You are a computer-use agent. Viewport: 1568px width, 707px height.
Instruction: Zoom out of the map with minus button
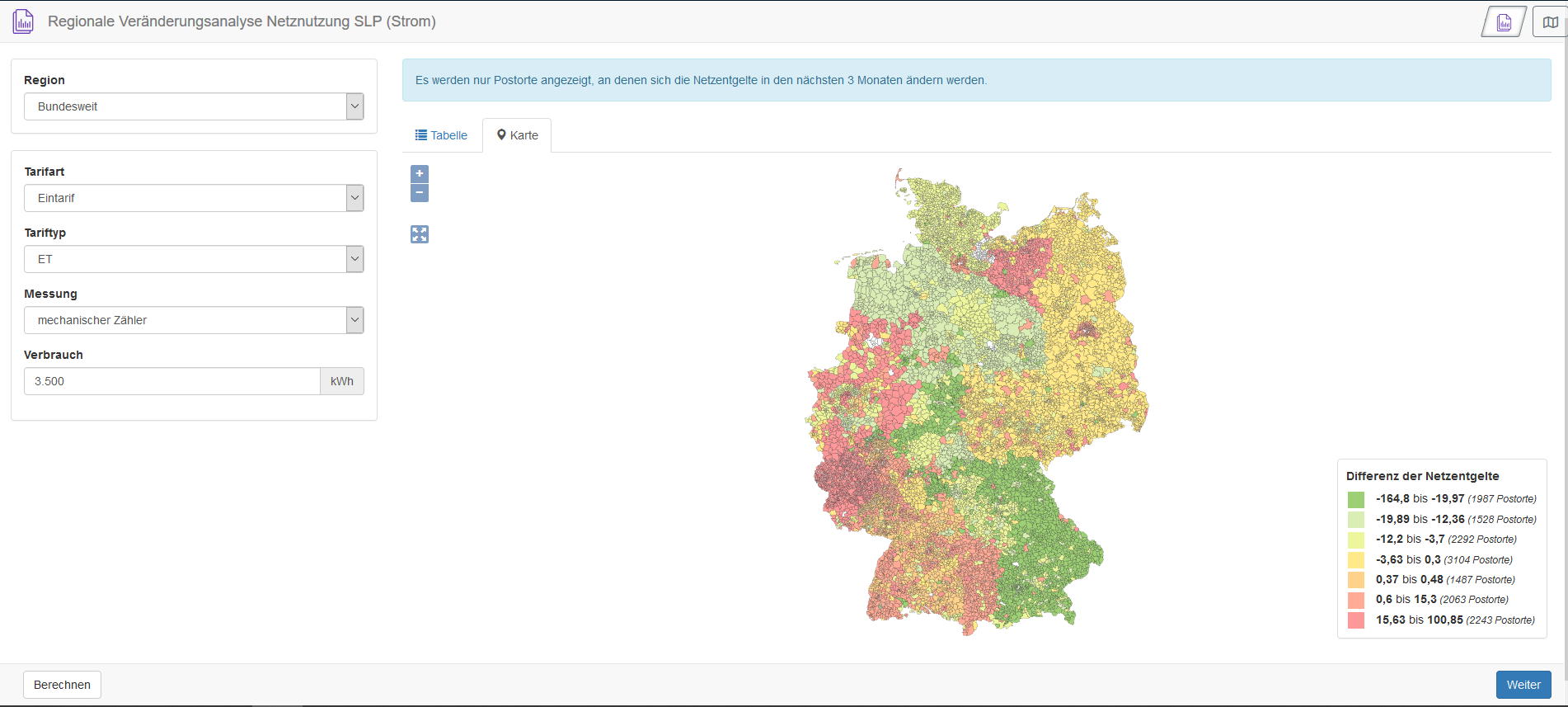[x=420, y=193]
